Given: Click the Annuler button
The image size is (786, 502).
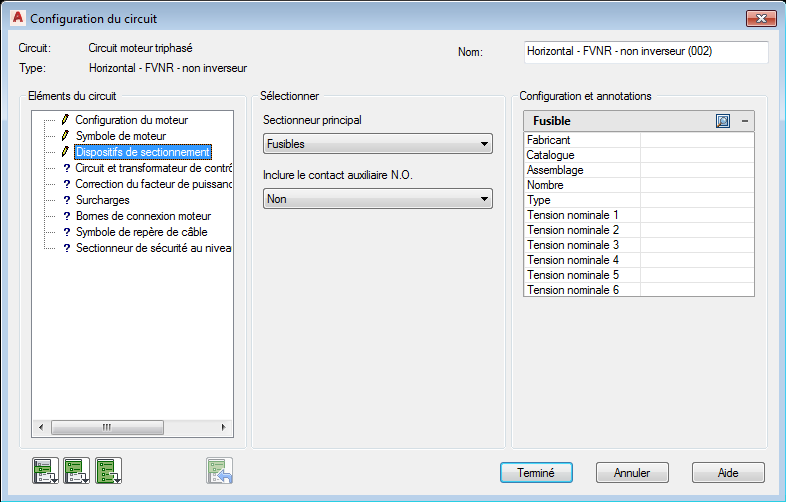Looking at the screenshot, I should tap(632, 473).
